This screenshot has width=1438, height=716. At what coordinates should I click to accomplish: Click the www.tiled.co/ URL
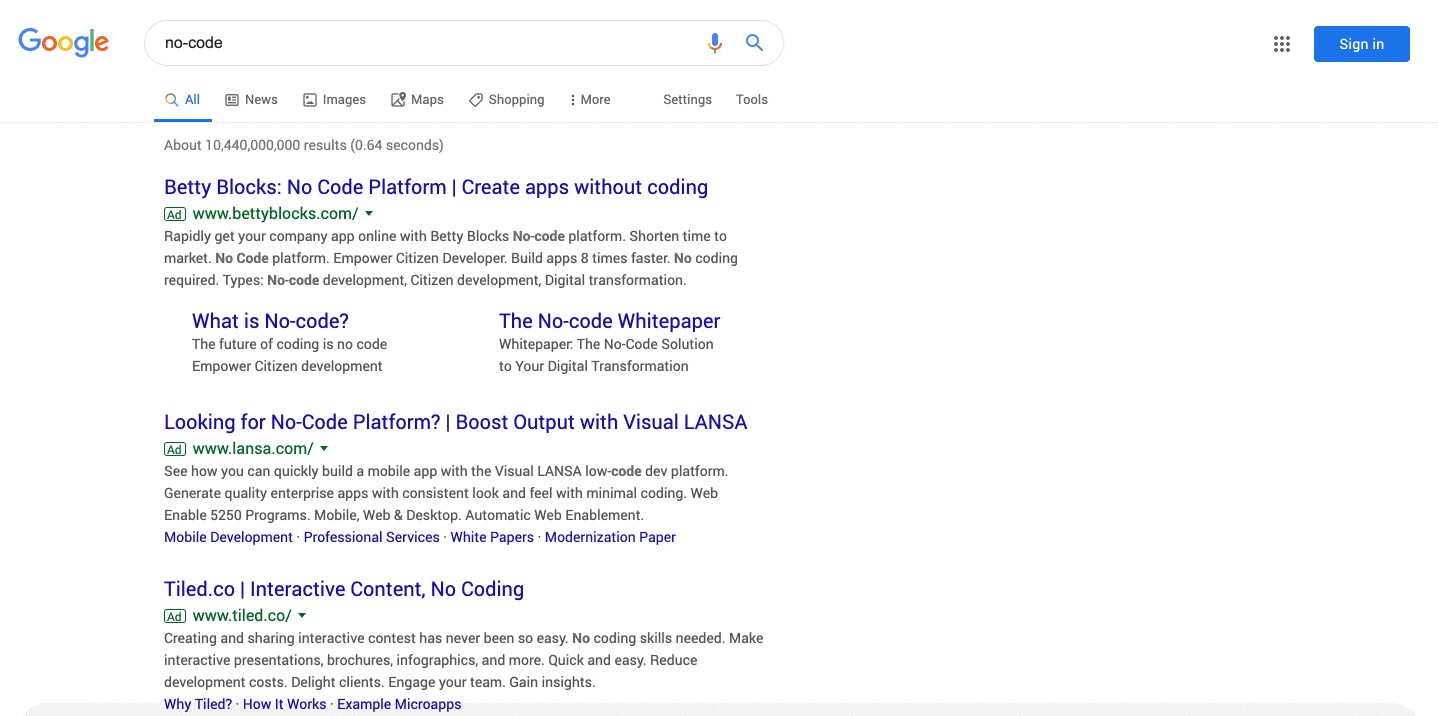[x=242, y=616]
